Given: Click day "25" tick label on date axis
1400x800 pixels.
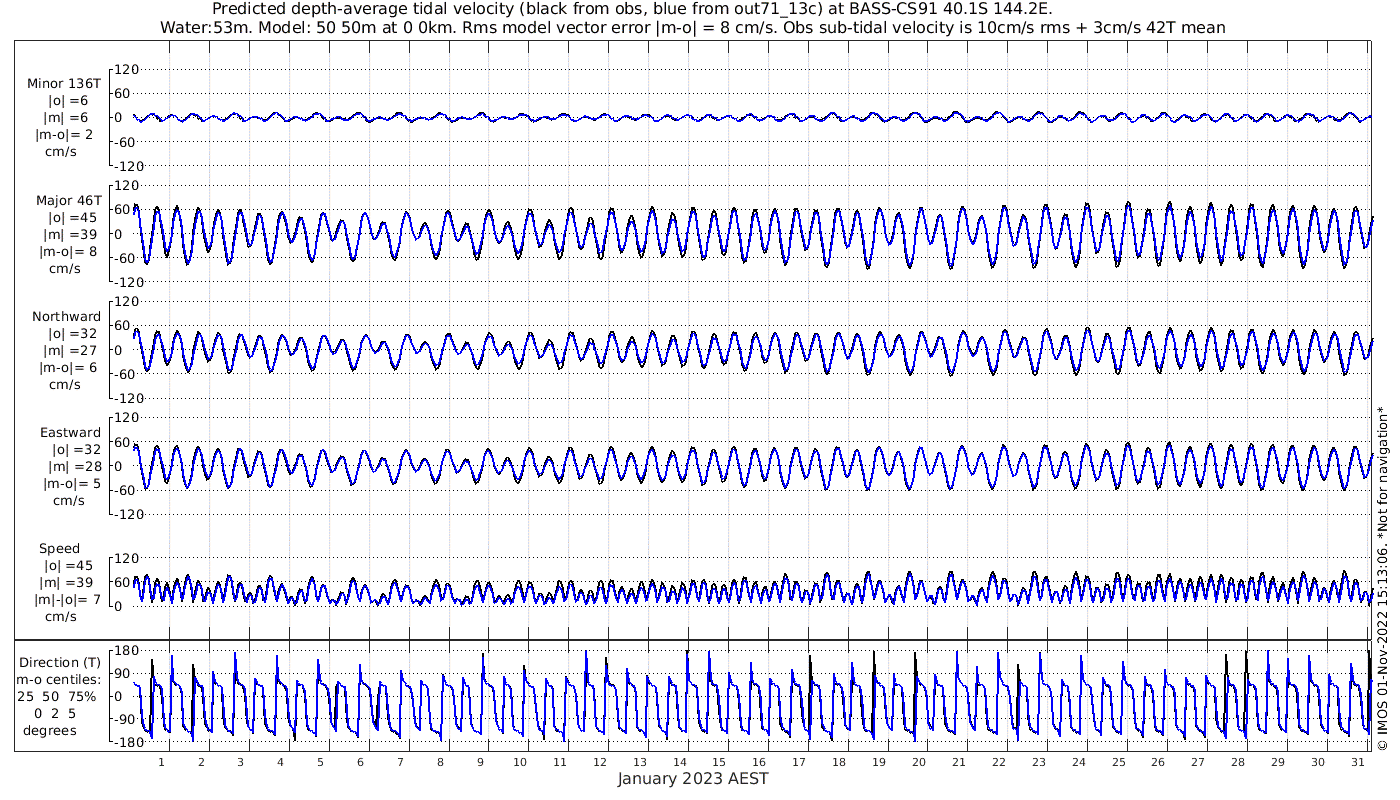Looking at the screenshot, I should [x=1118, y=763].
